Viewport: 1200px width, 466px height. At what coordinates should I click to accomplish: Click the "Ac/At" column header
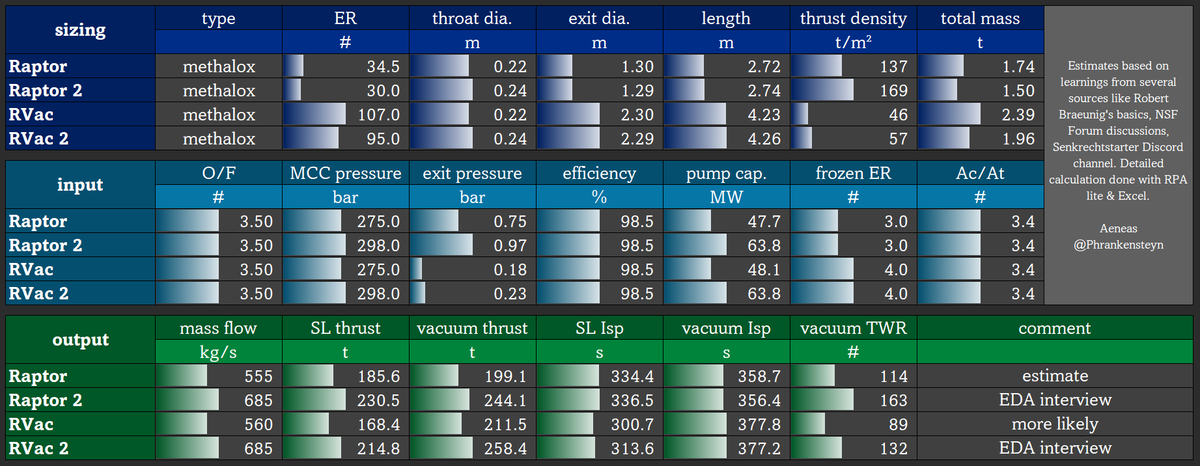click(979, 173)
